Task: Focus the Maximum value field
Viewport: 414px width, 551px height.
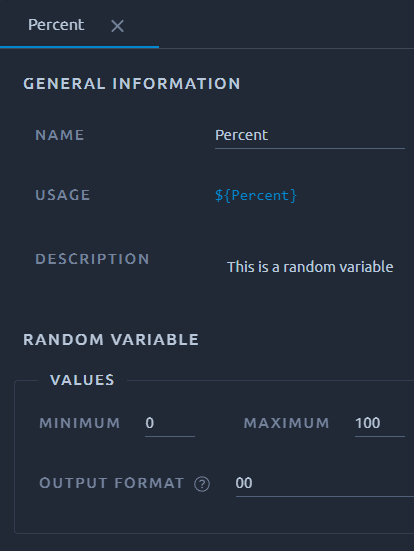Action: tap(380, 423)
